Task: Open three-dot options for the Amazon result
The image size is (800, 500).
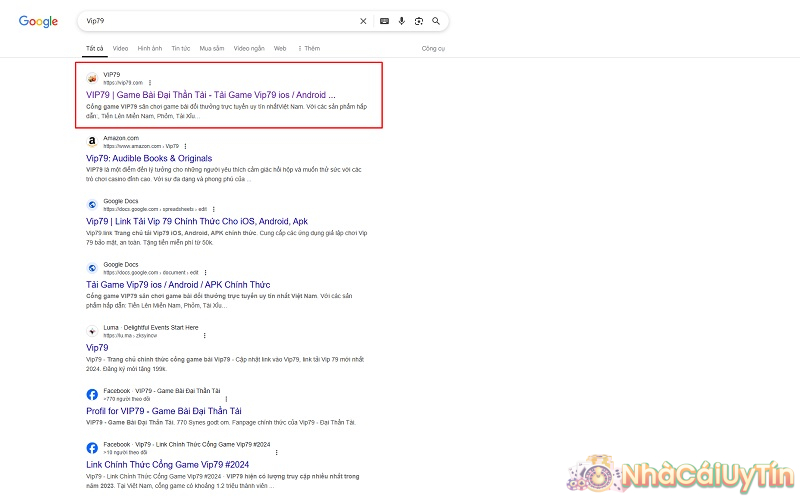Action: [185, 146]
